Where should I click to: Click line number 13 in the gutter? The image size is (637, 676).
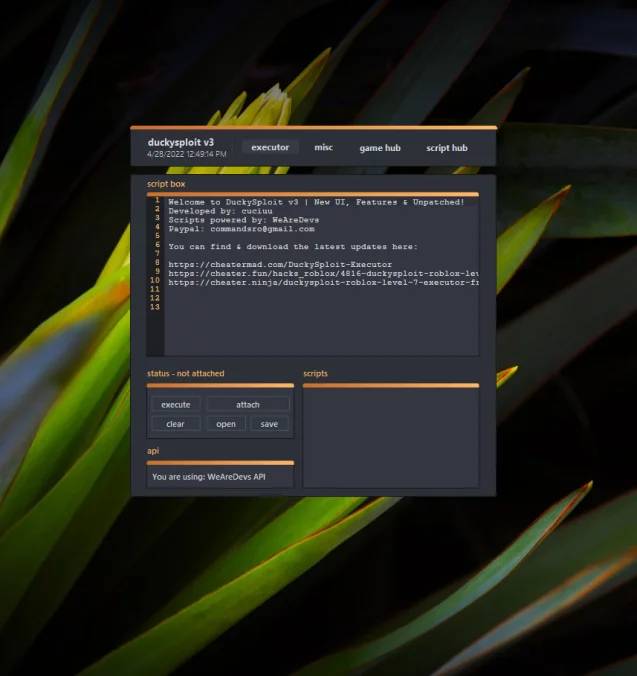[x=155, y=307]
